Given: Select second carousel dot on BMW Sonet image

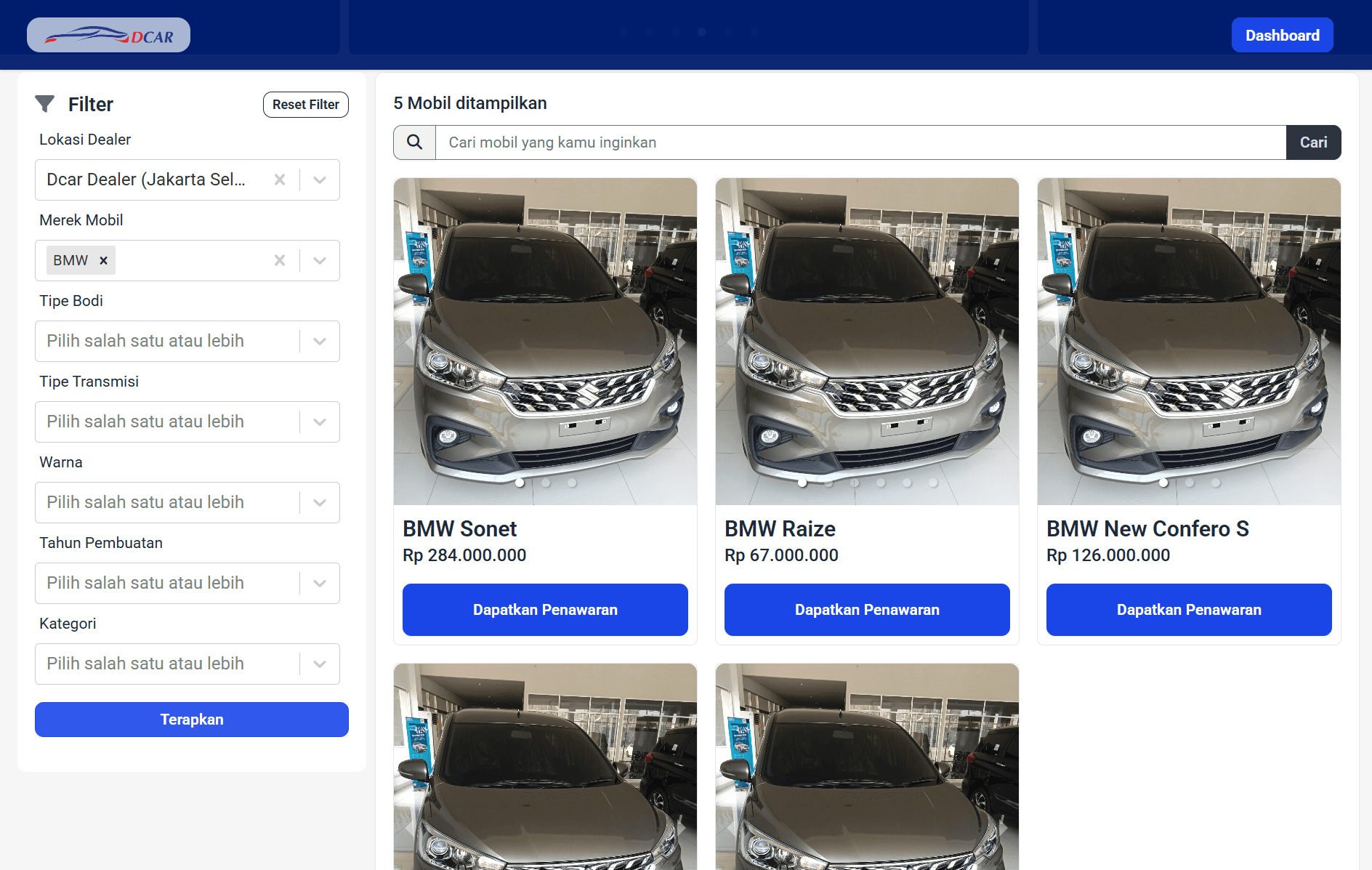Looking at the screenshot, I should point(546,483).
